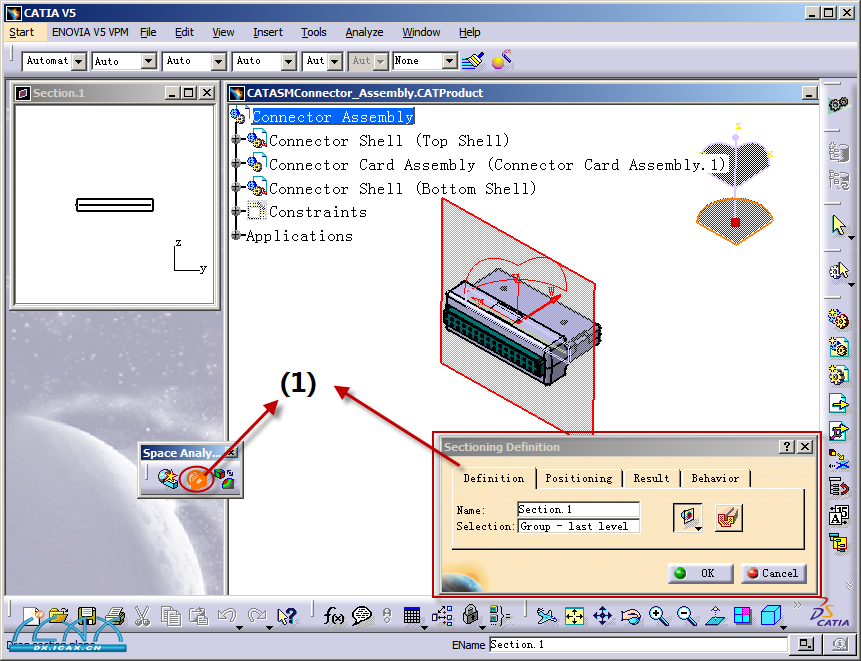Click the Assembly Design gears workbench icon

click(x=838, y=104)
